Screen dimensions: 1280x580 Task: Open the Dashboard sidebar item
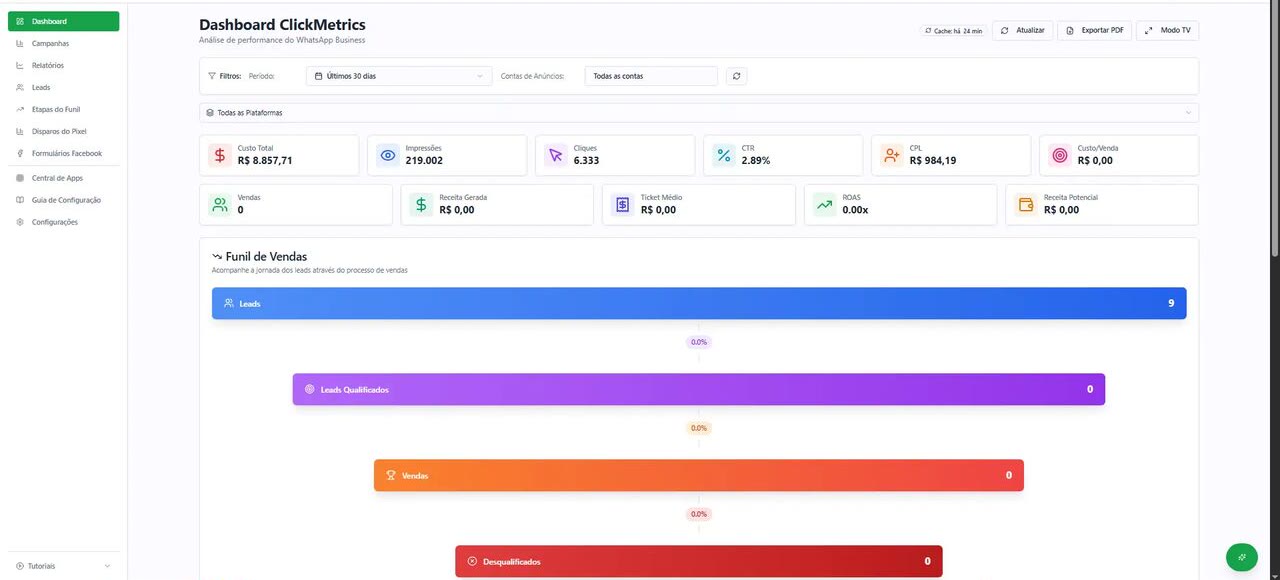click(63, 21)
